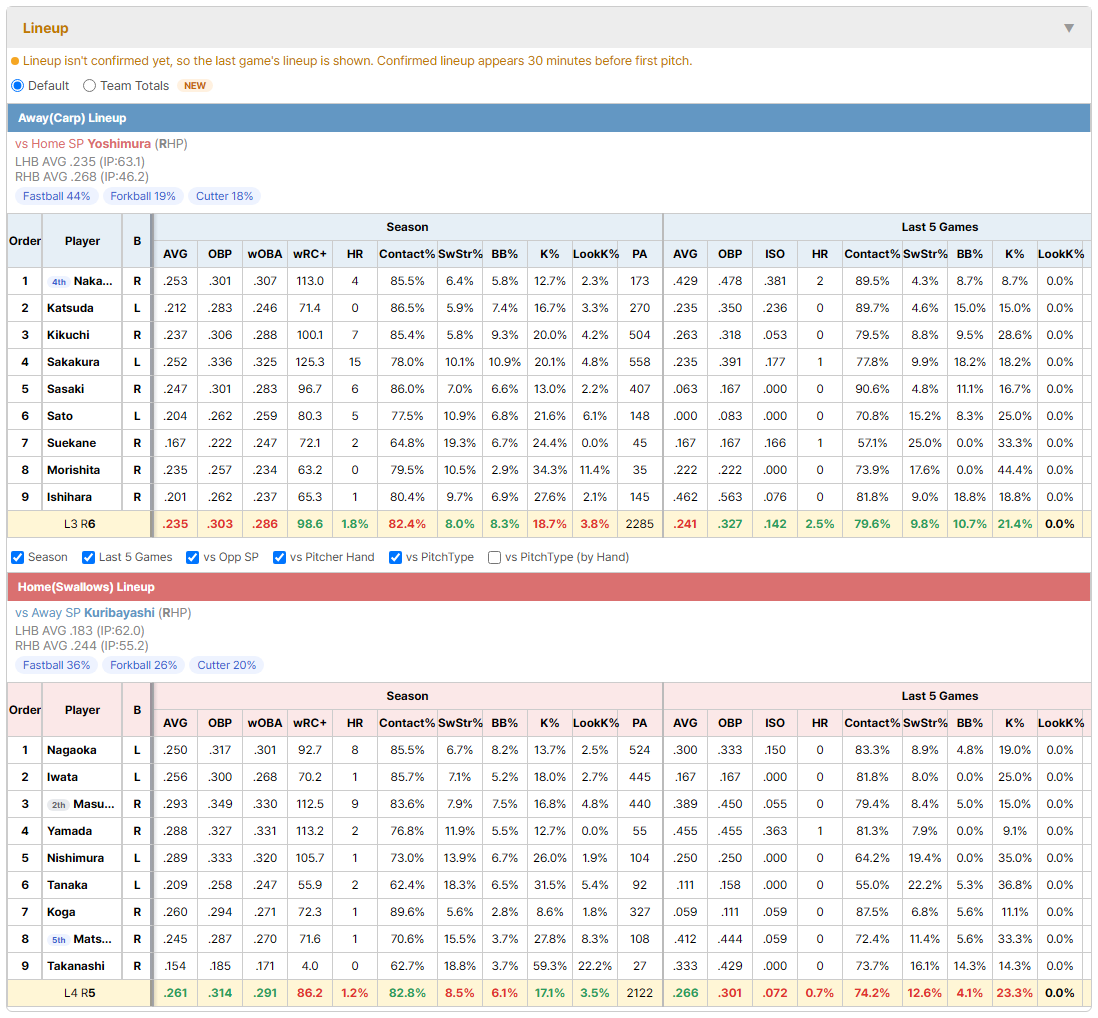Image resolution: width=1098 pixels, height=1018 pixels.
Task: Enable the vs PitchType (by Hand) checkbox
Action: click(494, 557)
